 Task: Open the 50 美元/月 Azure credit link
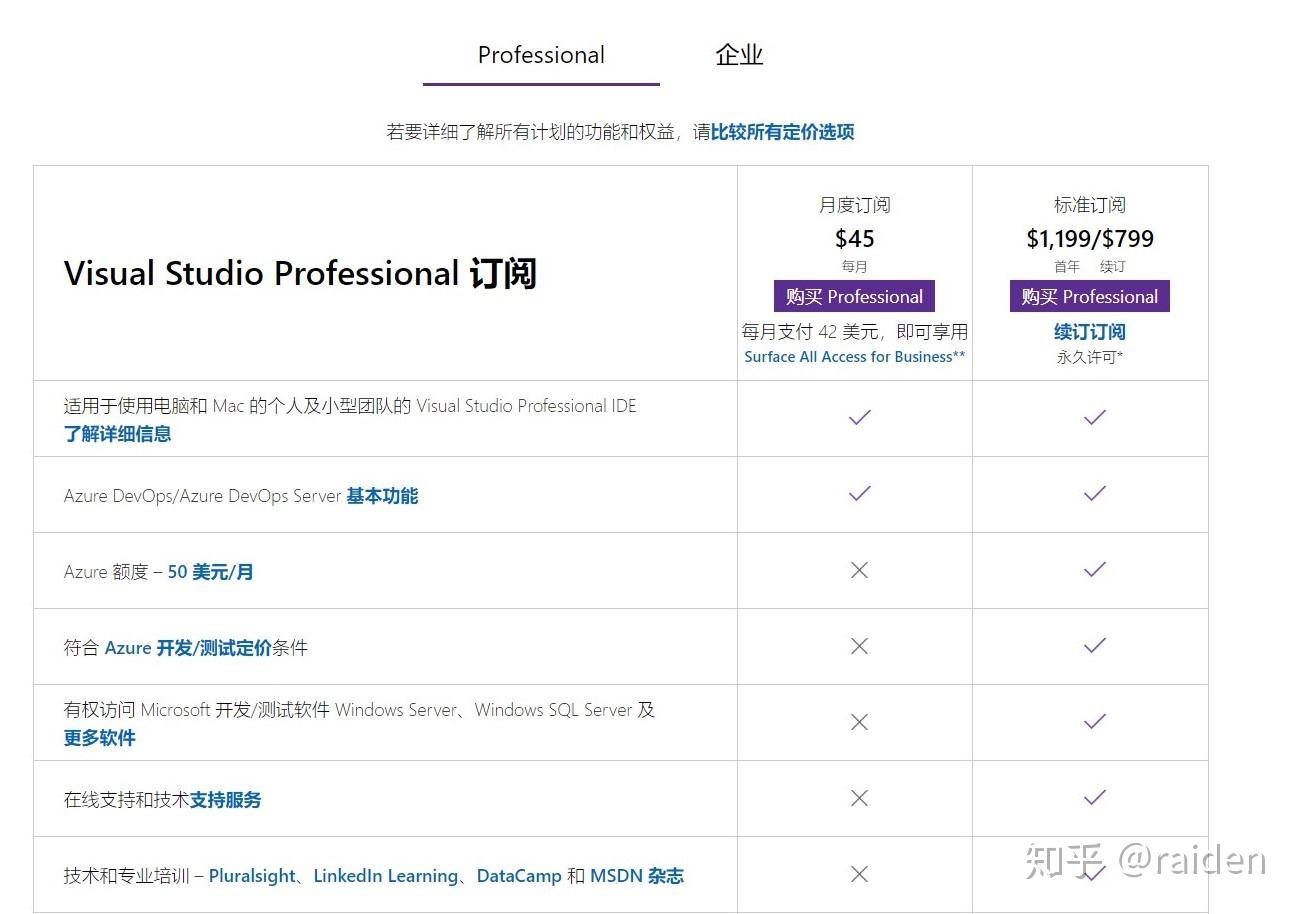pos(210,572)
